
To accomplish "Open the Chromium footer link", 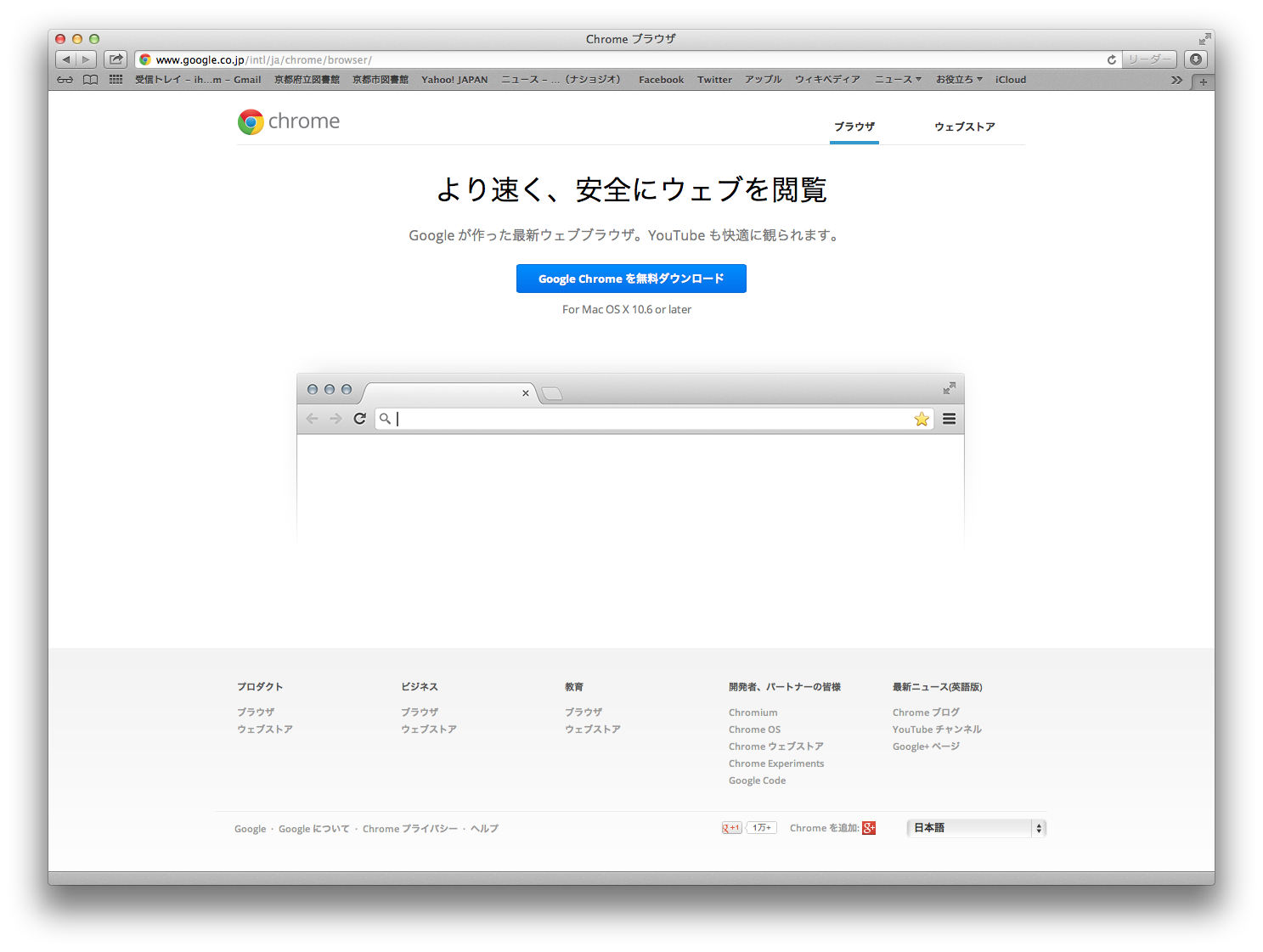I will click(753, 713).
